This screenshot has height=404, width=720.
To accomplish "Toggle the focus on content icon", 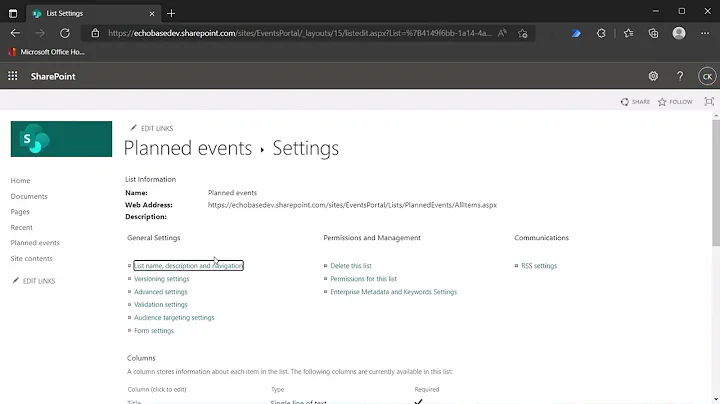I will click(x=709, y=101).
